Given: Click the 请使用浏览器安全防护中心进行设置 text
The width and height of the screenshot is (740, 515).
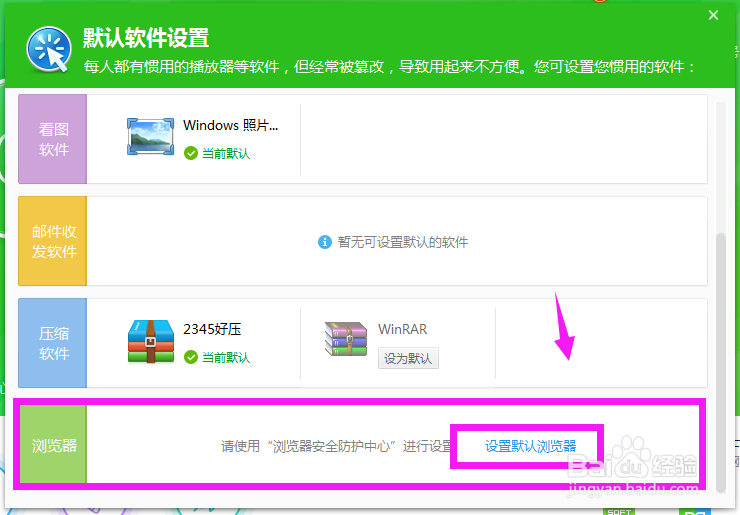Looking at the screenshot, I should click(x=336, y=446).
